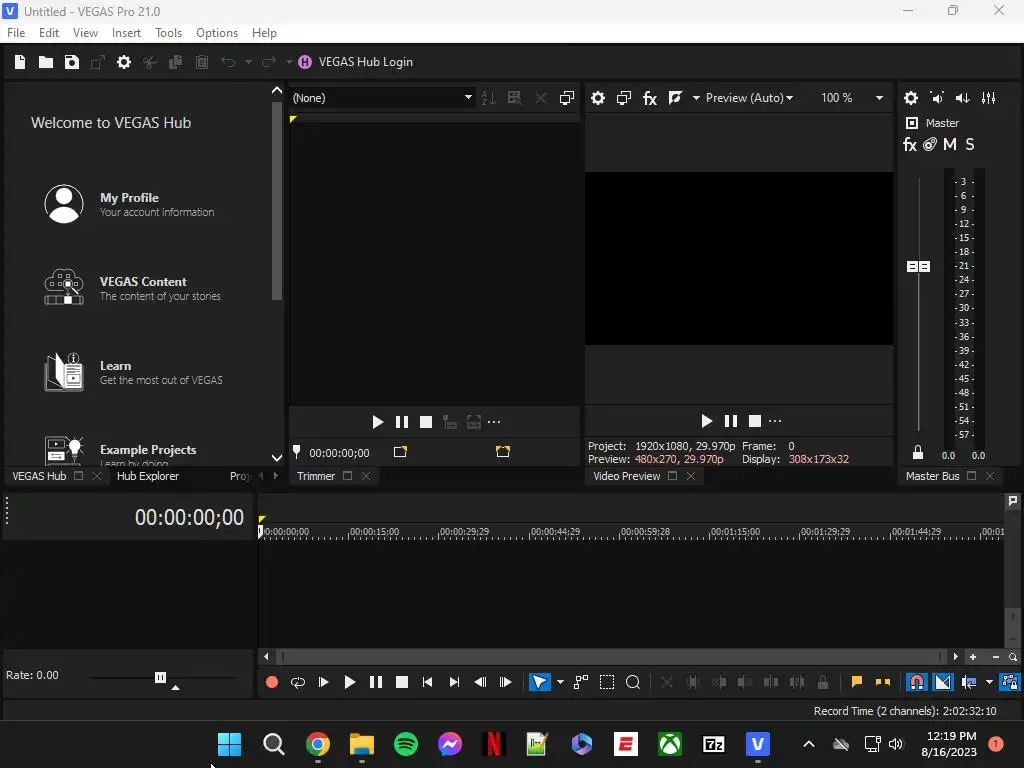Solo the Master bus with S
The height and width of the screenshot is (768, 1024).
(x=970, y=145)
